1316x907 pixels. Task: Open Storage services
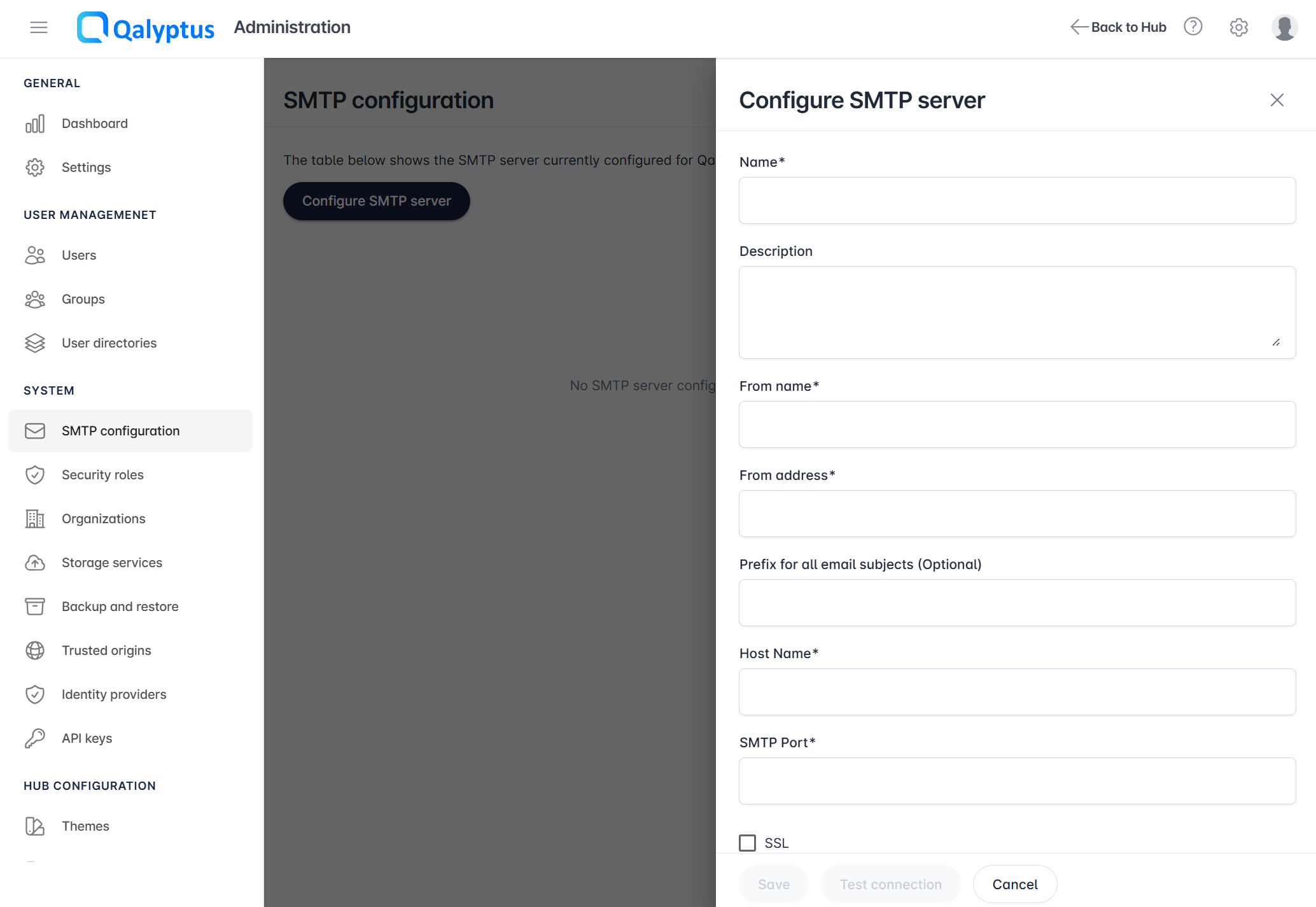click(111, 562)
